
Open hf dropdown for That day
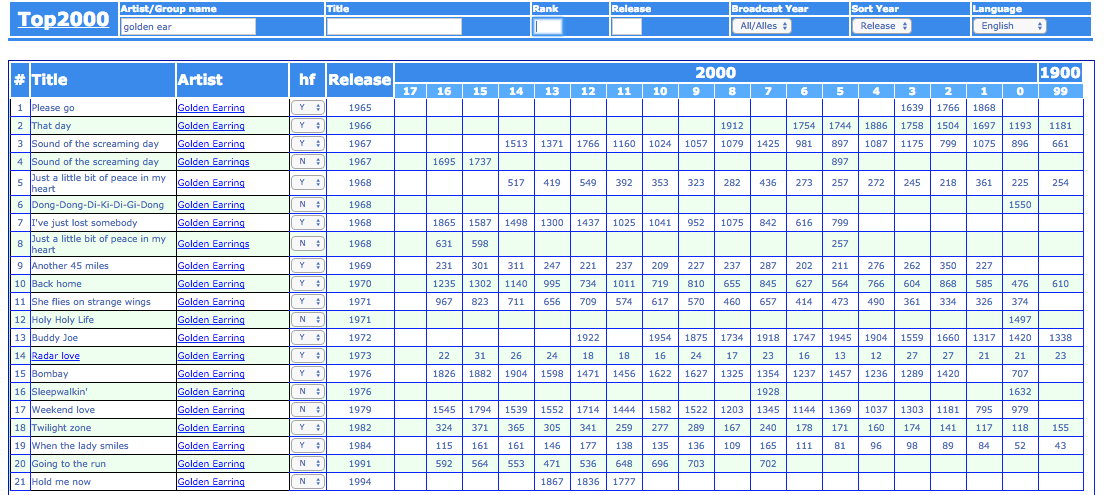(x=308, y=126)
